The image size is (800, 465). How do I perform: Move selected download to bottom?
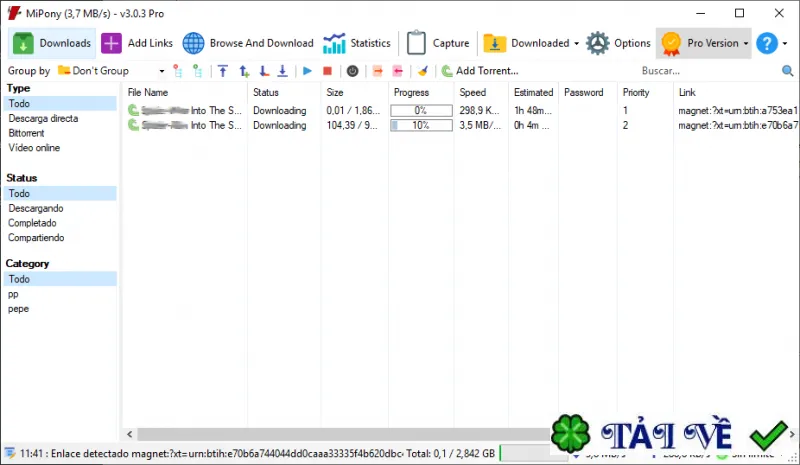(x=283, y=71)
